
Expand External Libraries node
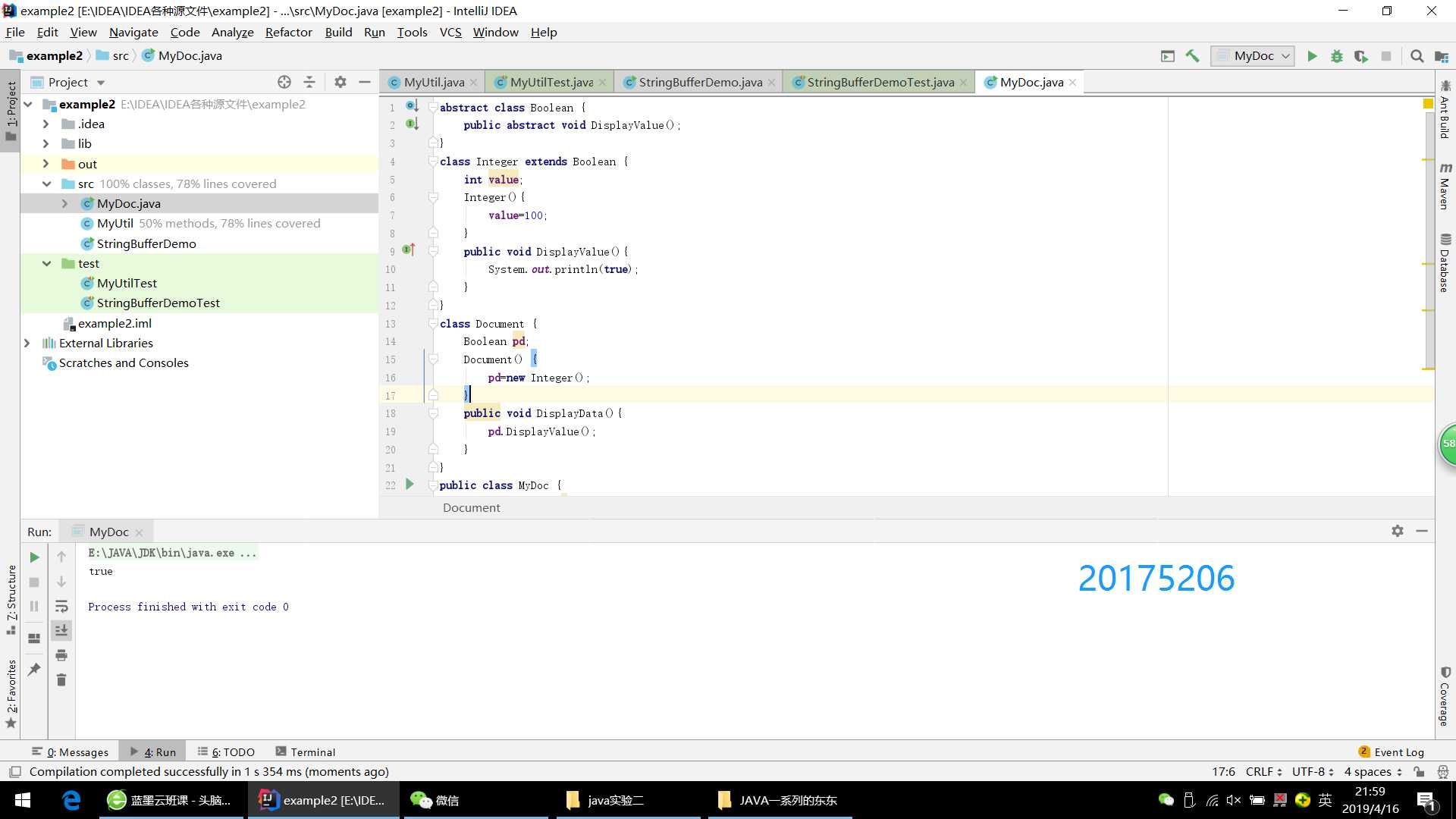click(x=27, y=343)
